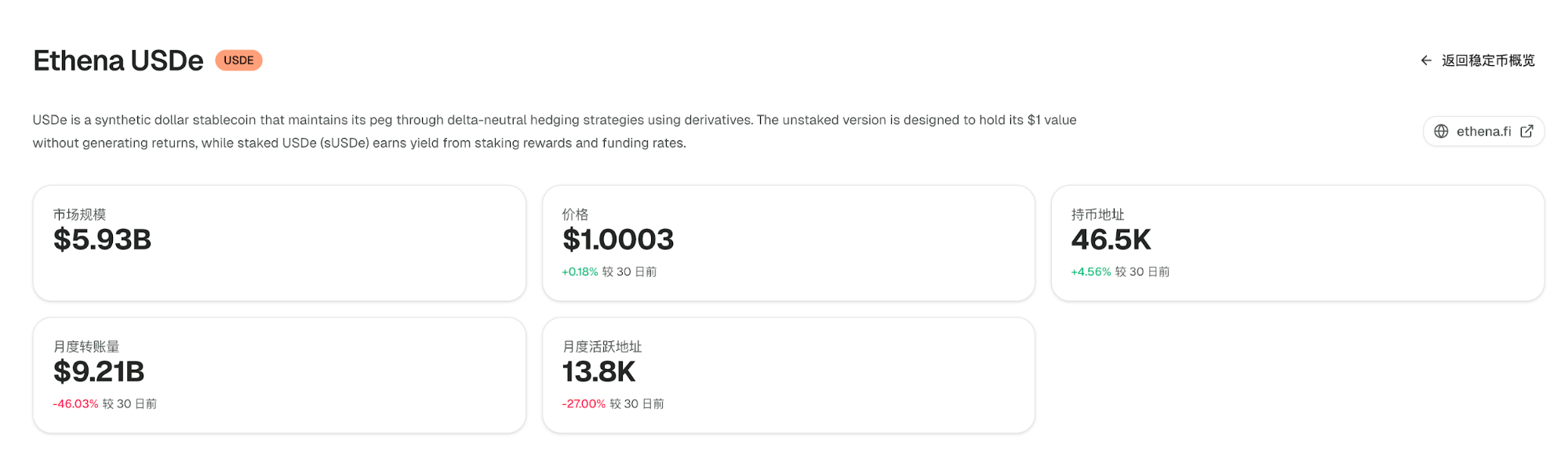Click the +4.56% holders change text
Image resolution: width=1568 pixels, height=452 pixels.
click(1090, 272)
